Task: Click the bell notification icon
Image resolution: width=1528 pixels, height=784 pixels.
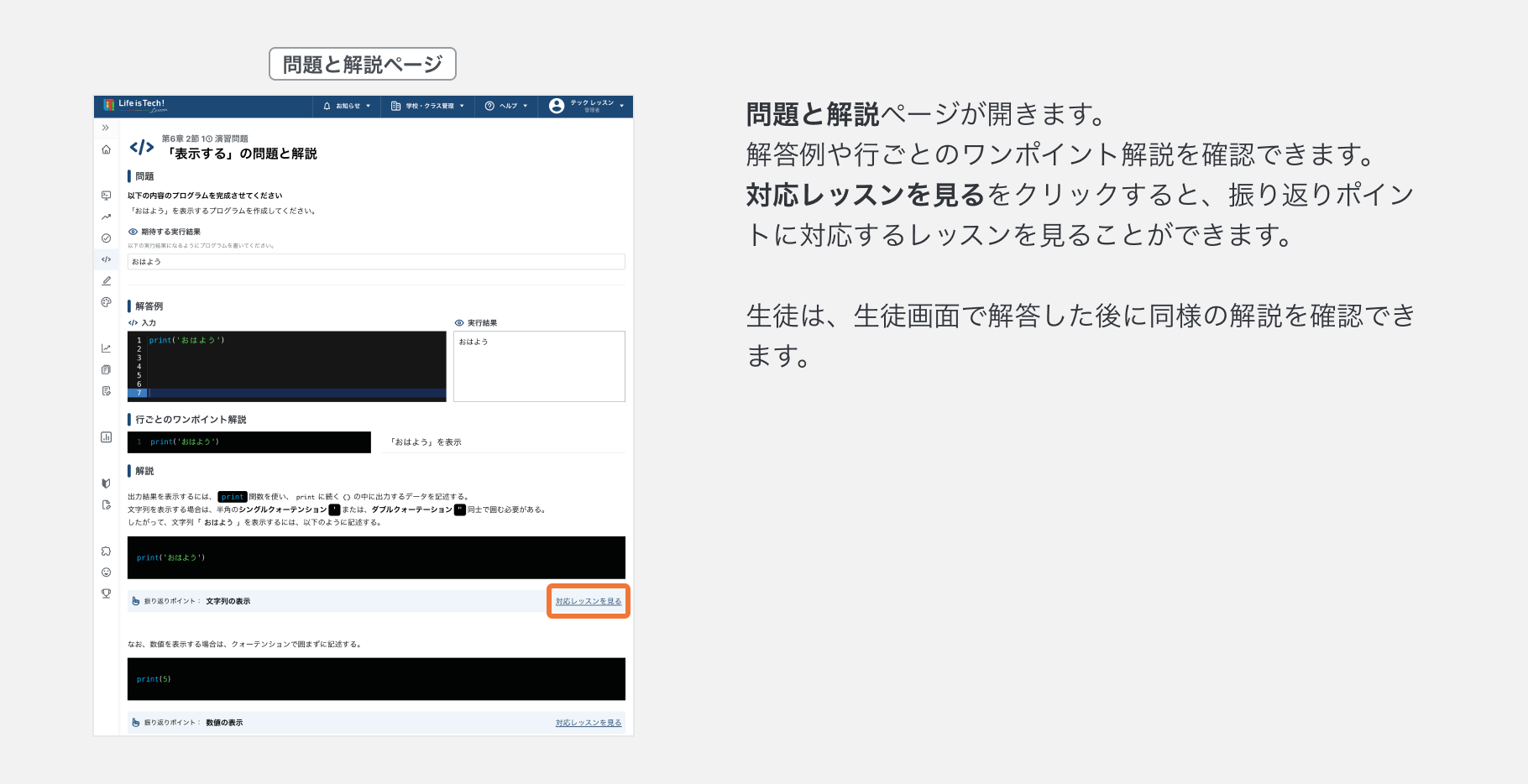Action: tap(327, 106)
